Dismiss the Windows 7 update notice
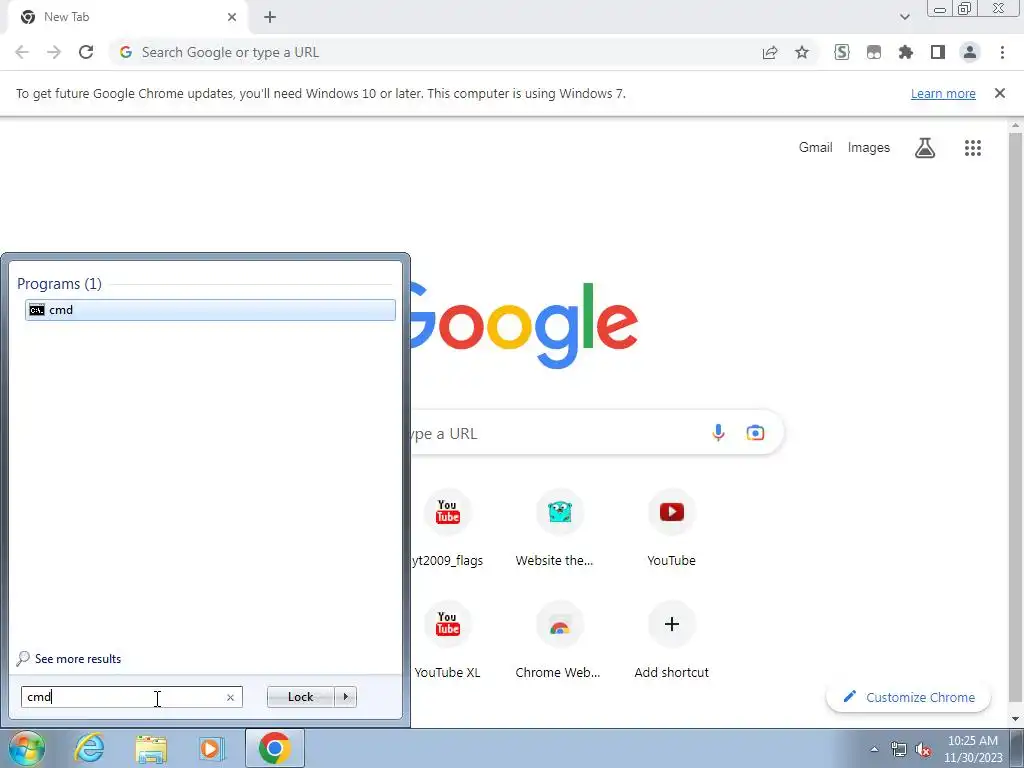The height and width of the screenshot is (768, 1024). click(1000, 93)
